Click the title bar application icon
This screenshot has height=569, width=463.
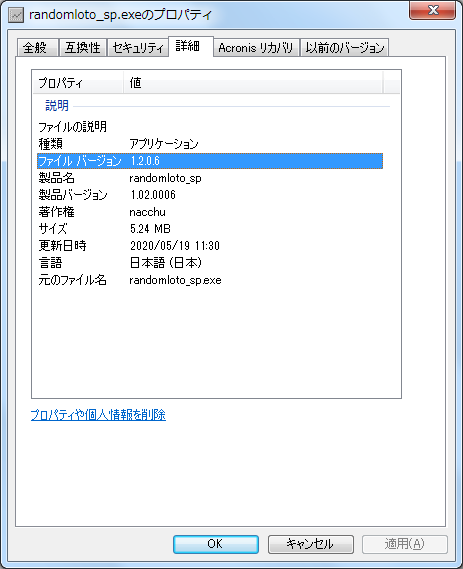point(16,15)
